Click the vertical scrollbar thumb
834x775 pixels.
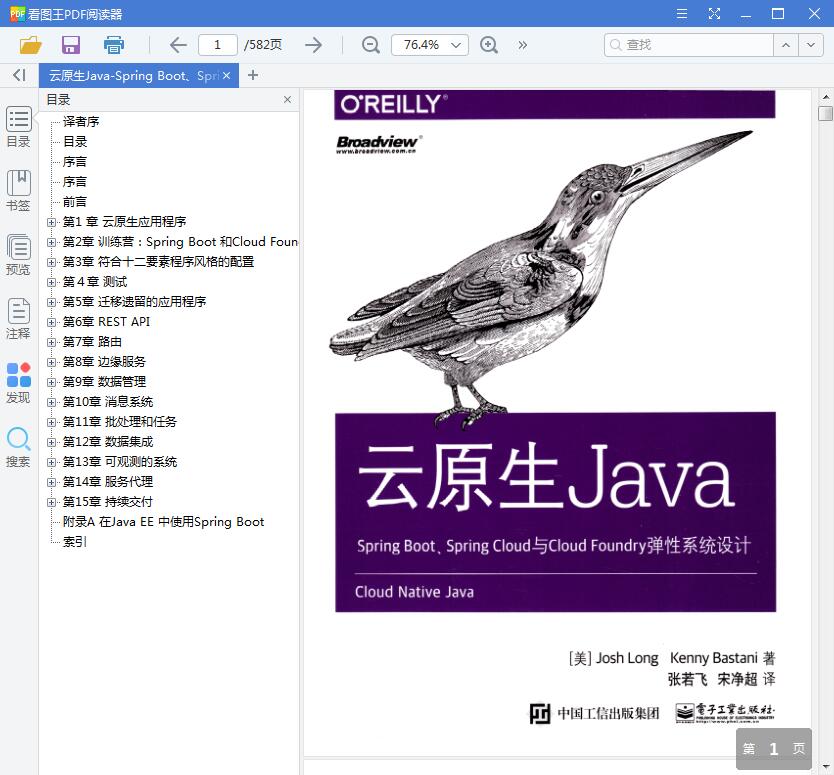point(825,113)
